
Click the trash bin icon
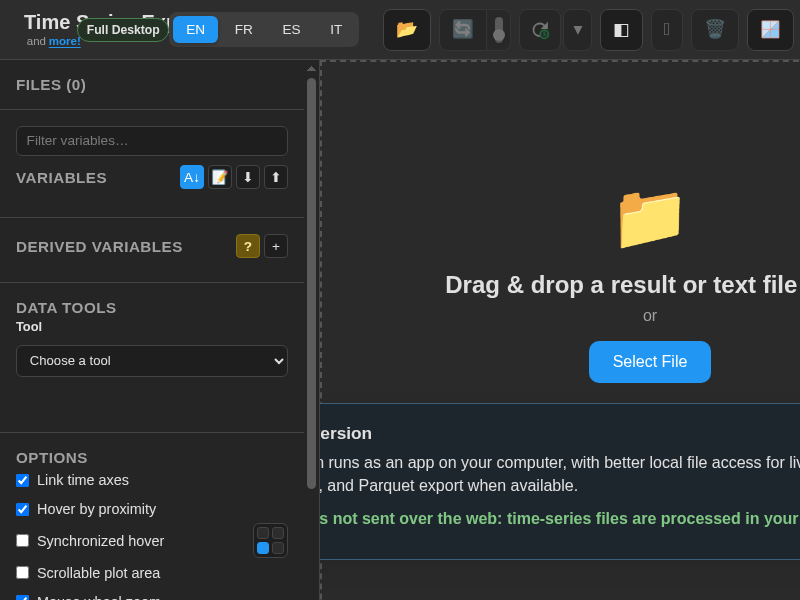point(715,30)
